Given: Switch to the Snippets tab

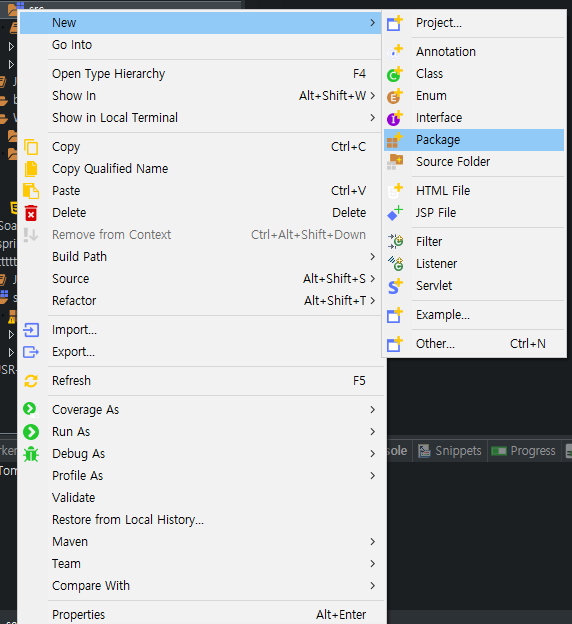Looking at the screenshot, I should tap(450, 451).
